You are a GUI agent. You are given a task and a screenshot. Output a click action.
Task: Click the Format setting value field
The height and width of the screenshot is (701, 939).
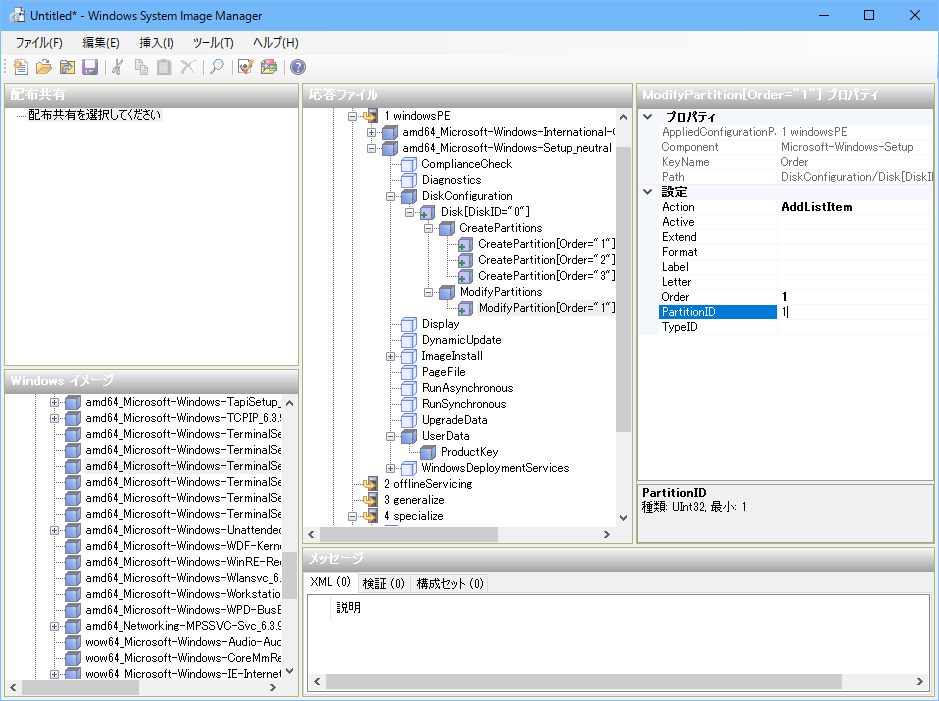855,252
